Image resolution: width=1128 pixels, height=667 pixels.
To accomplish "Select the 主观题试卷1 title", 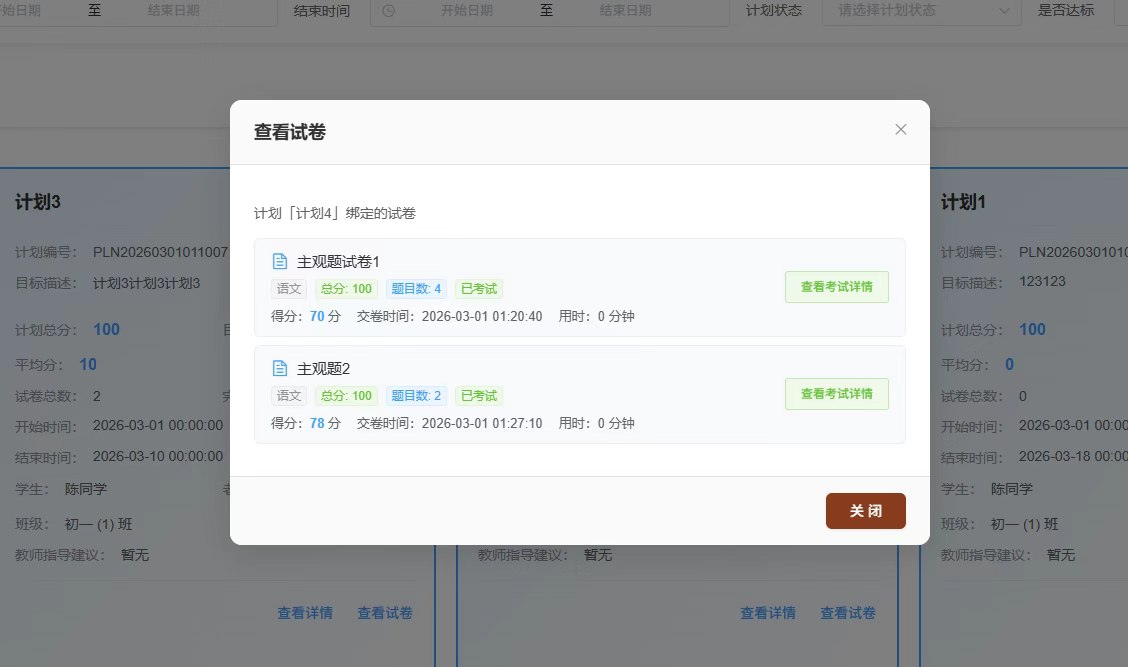I will (x=338, y=262).
